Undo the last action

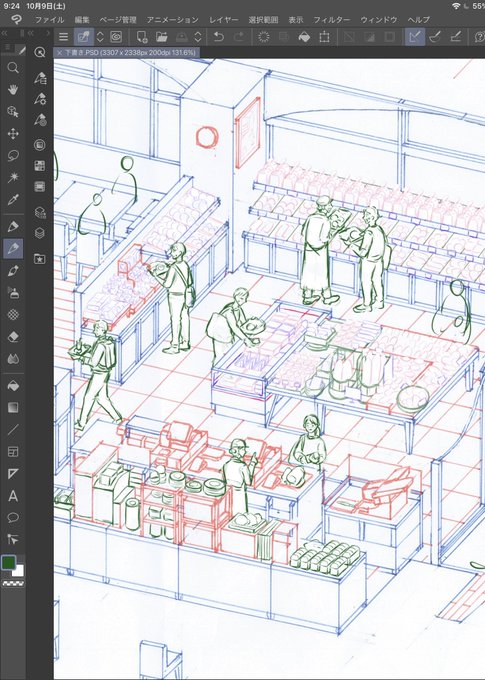[x=219, y=37]
